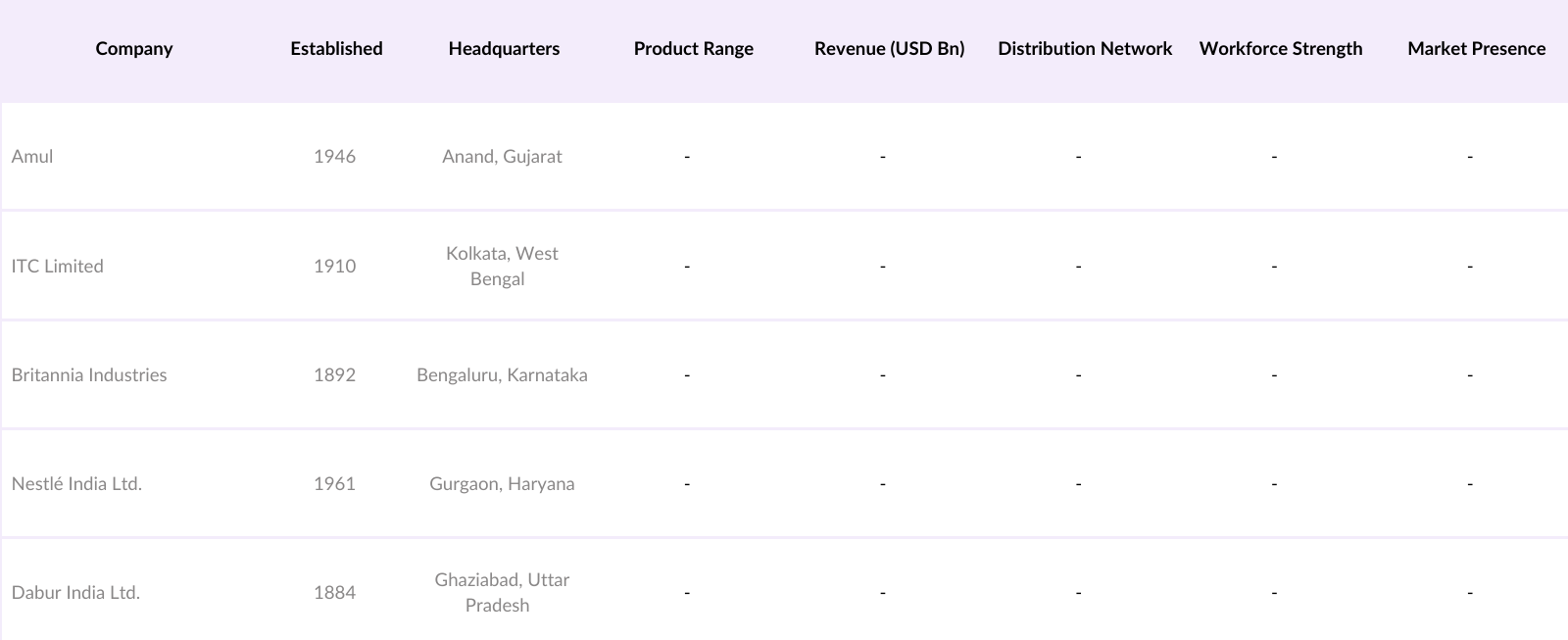Image resolution: width=1568 pixels, height=640 pixels.
Task: Click the Company column header
Action: click(134, 49)
